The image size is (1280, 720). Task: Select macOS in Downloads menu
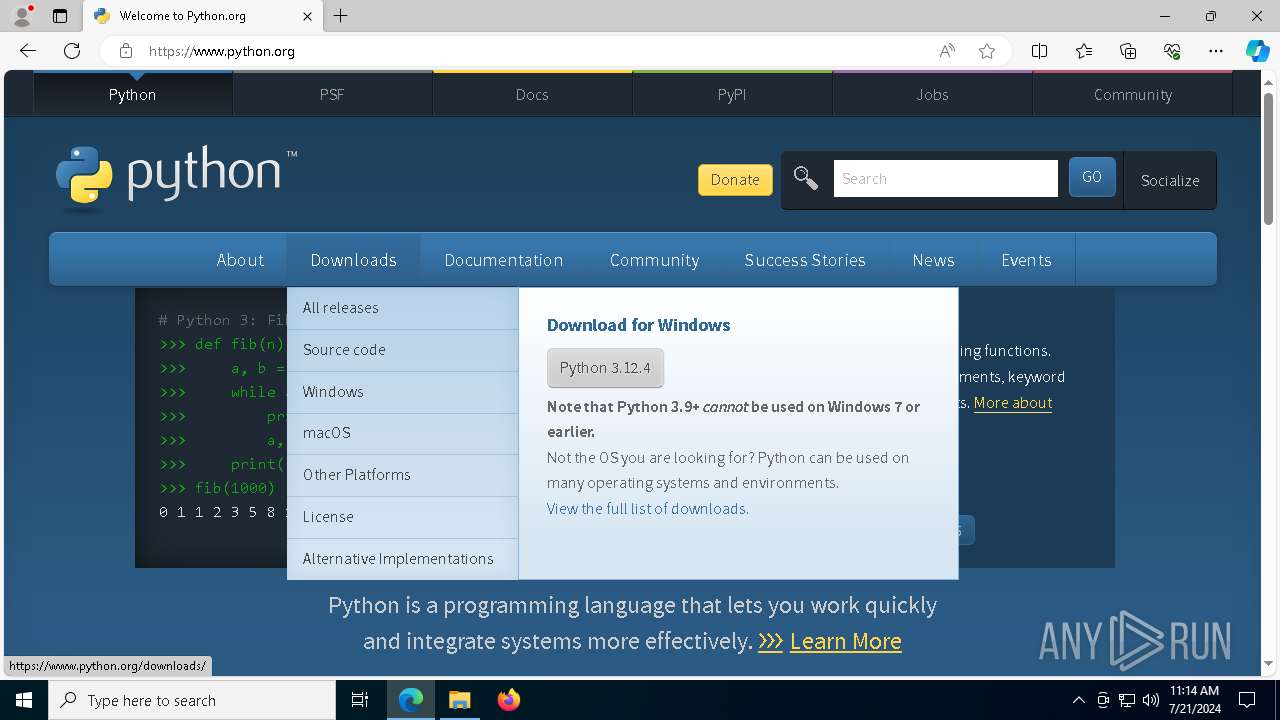click(x=402, y=433)
